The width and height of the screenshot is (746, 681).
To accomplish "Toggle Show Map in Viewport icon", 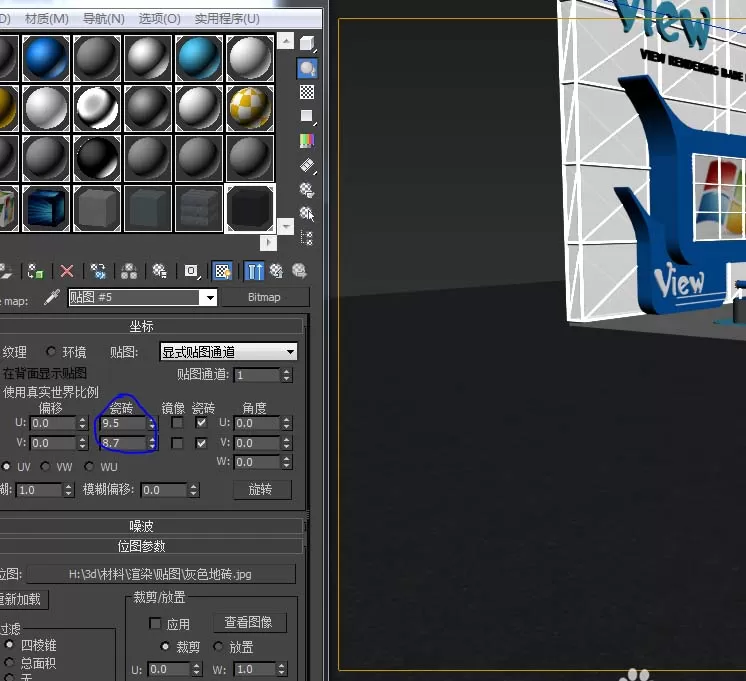I will (222, 271).
